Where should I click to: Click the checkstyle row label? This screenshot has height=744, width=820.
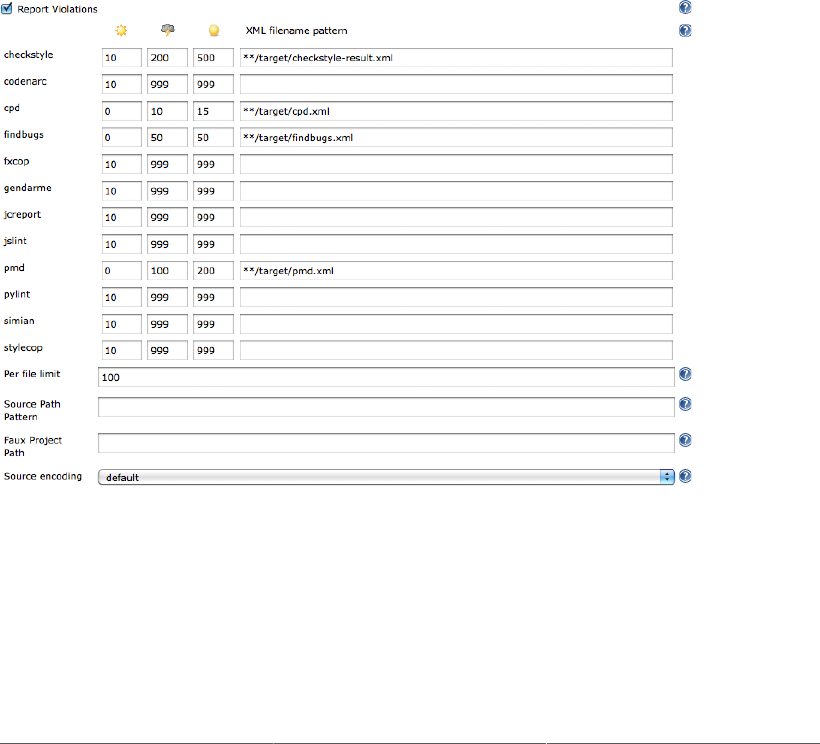click(28, 55)
